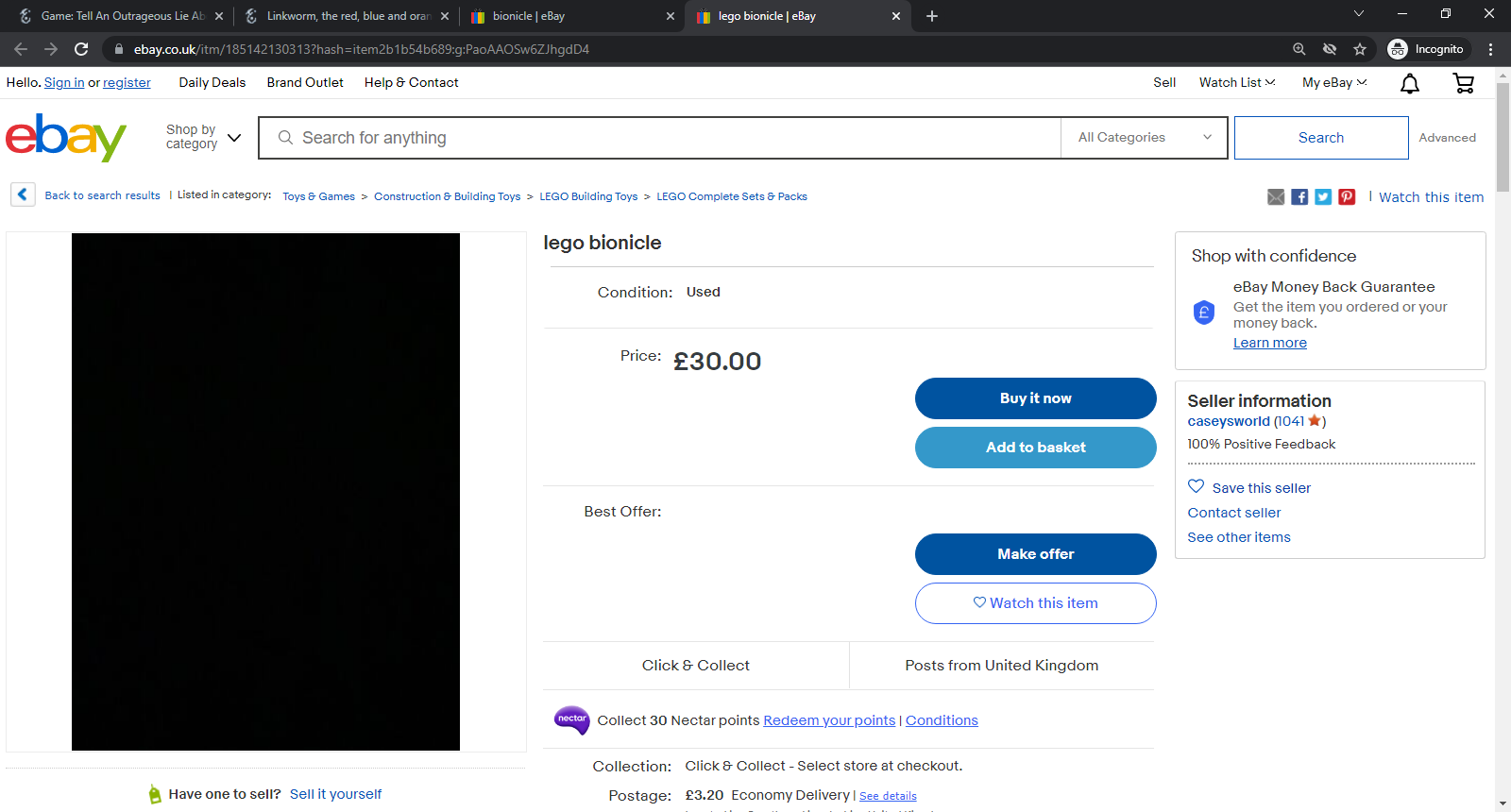The height and width of the screenshot is (812, 1511).
Task: Share item on Twitter icon
Action: pos(1323,196)
